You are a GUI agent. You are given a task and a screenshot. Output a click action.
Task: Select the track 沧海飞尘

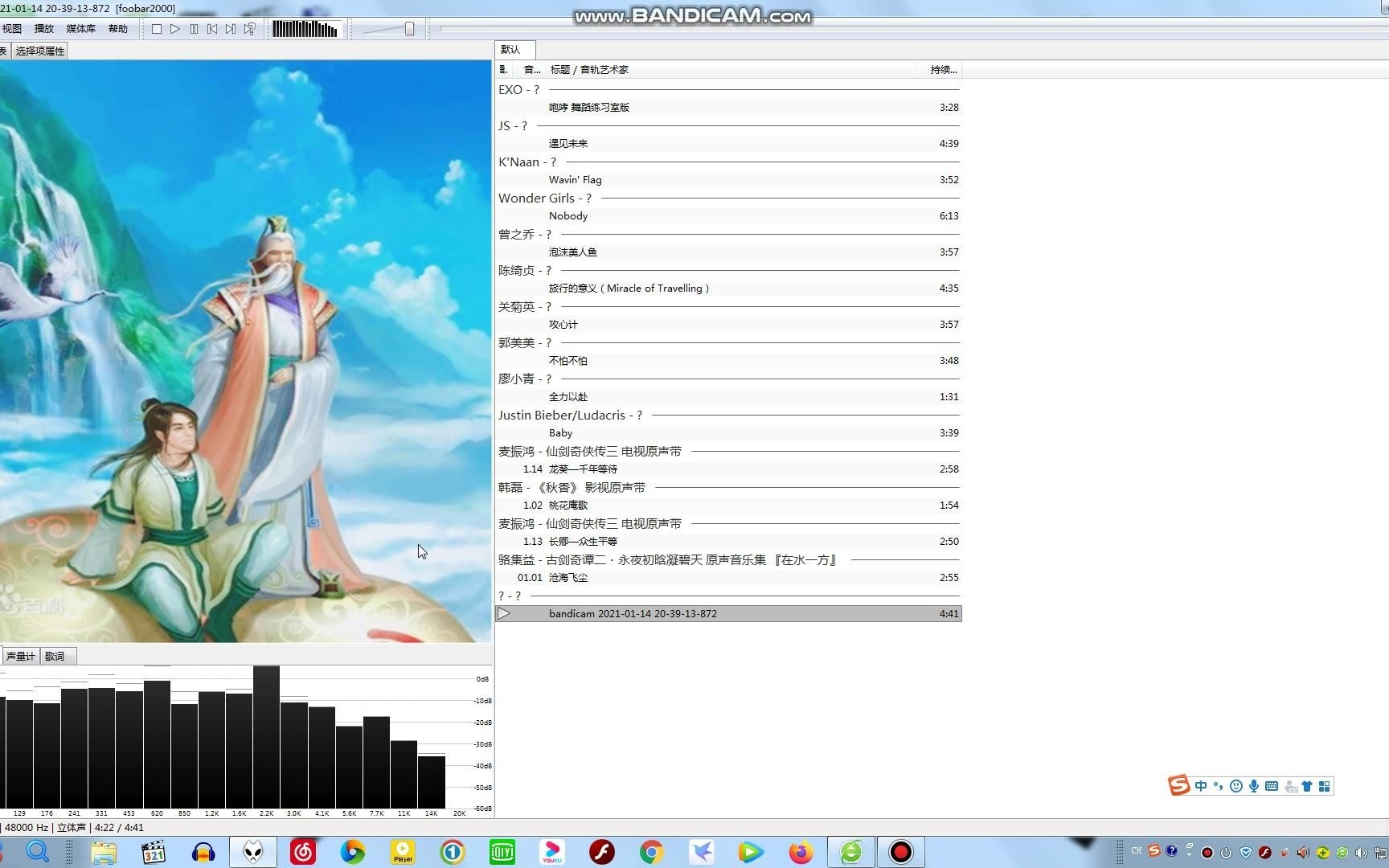coord(728,578)
